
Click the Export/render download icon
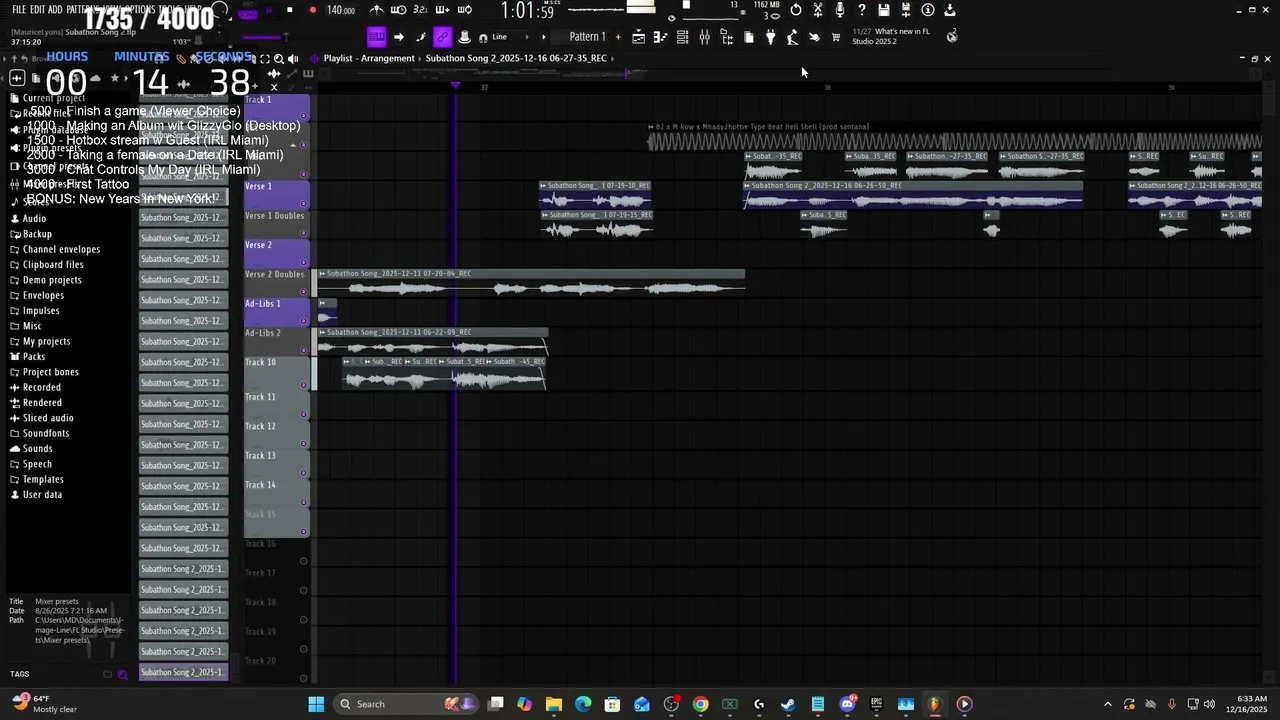click(950, 10)
